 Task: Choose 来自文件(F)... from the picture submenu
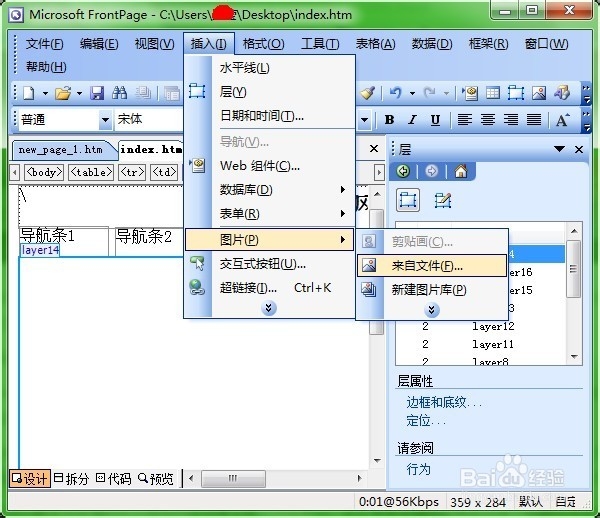point(432,266)
